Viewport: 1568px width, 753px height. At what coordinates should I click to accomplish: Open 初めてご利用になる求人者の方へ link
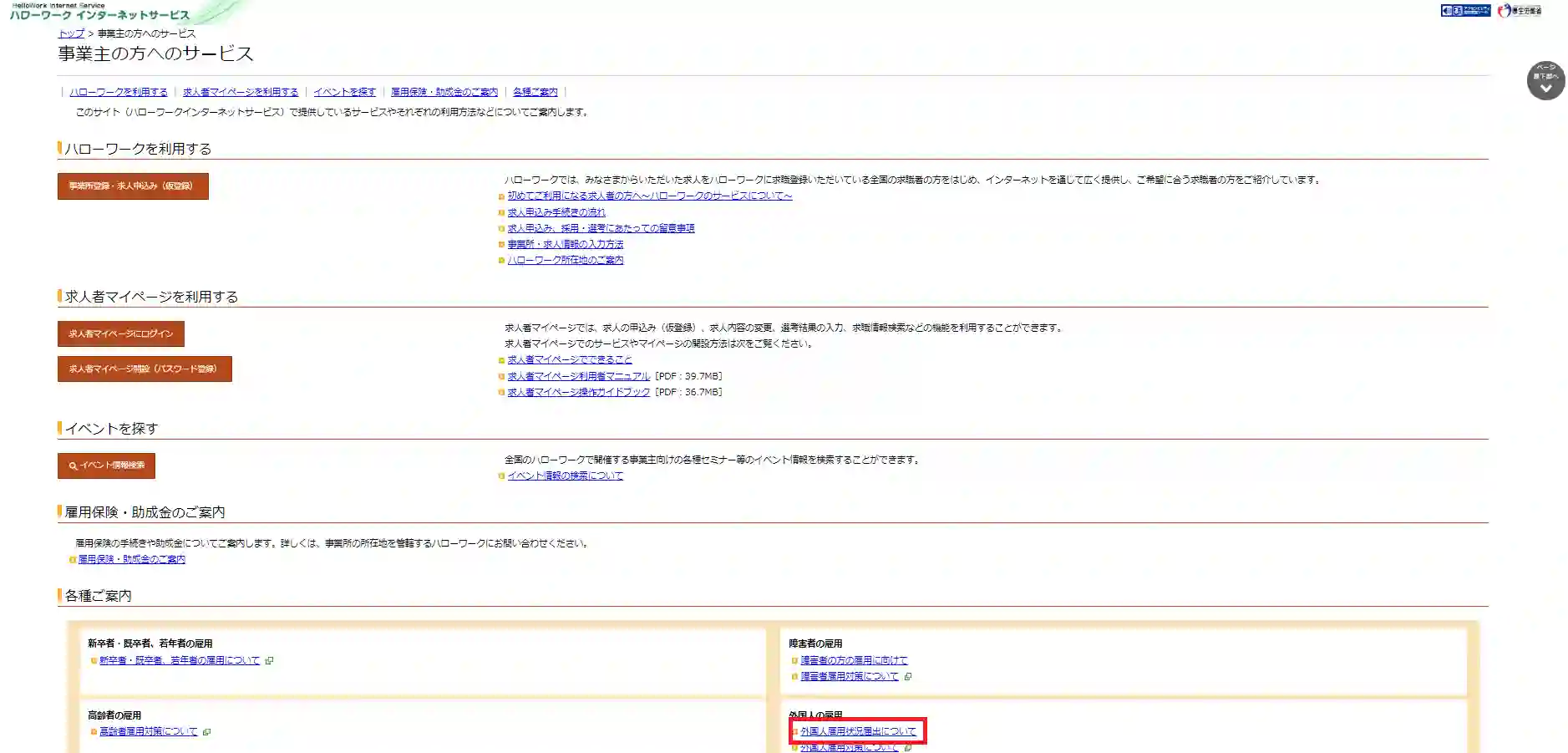pyautogui.click(x=650, y=196)
